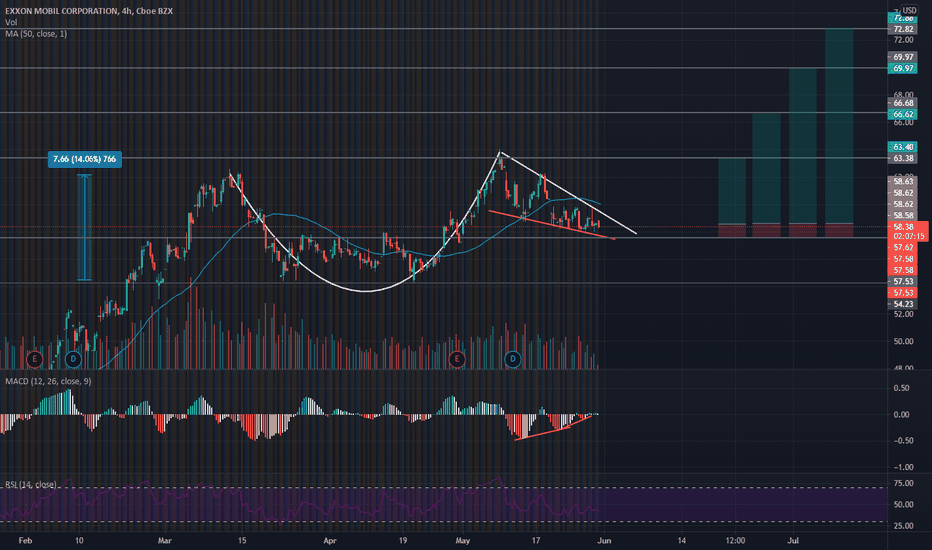932x550 pixels.
Task: Click the 58.63 price label
Action: pos(903,181)
